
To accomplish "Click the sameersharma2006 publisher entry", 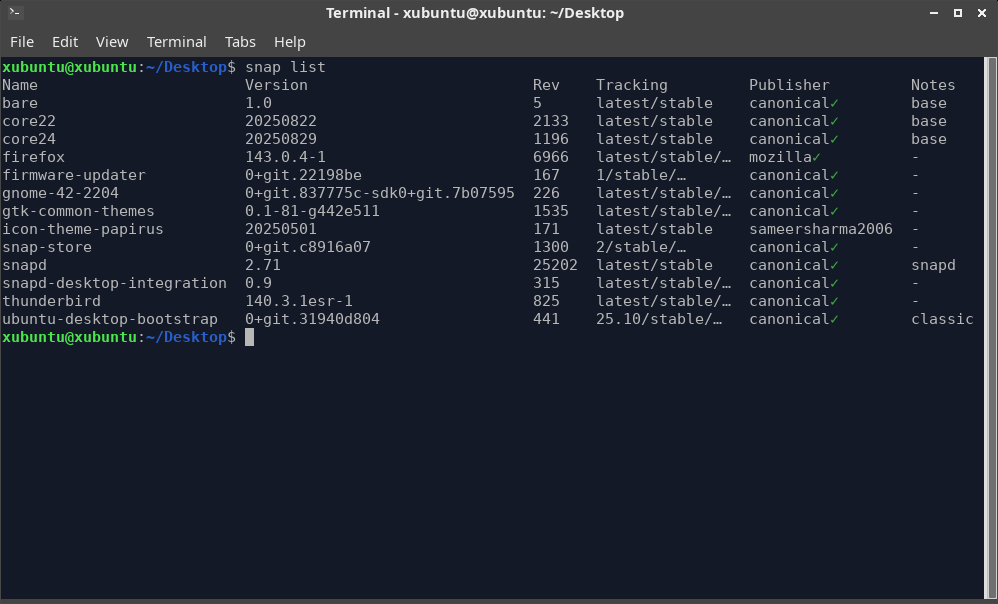I will coord(820,229).
